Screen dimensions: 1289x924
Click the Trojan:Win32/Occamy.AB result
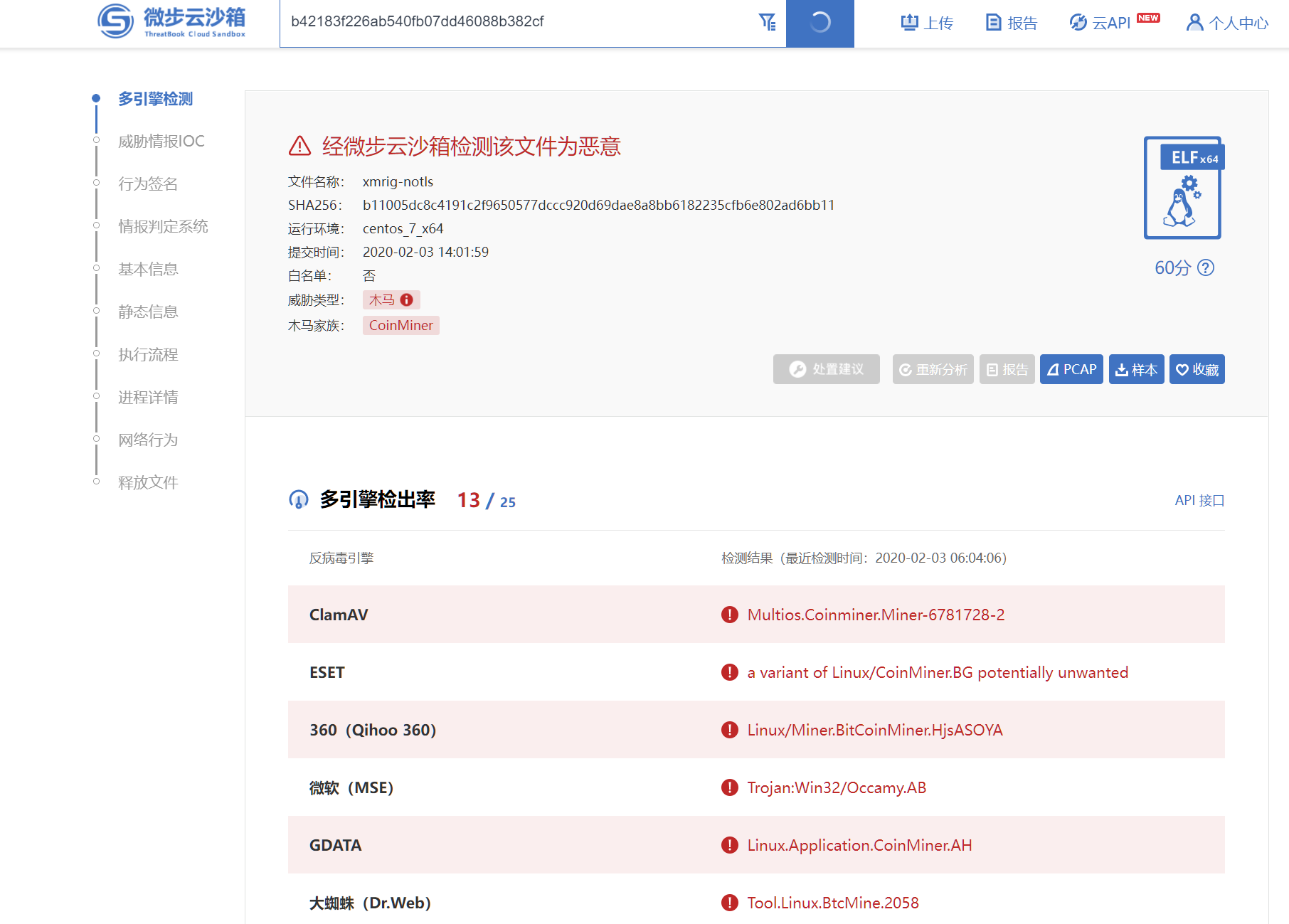point(837,787)
